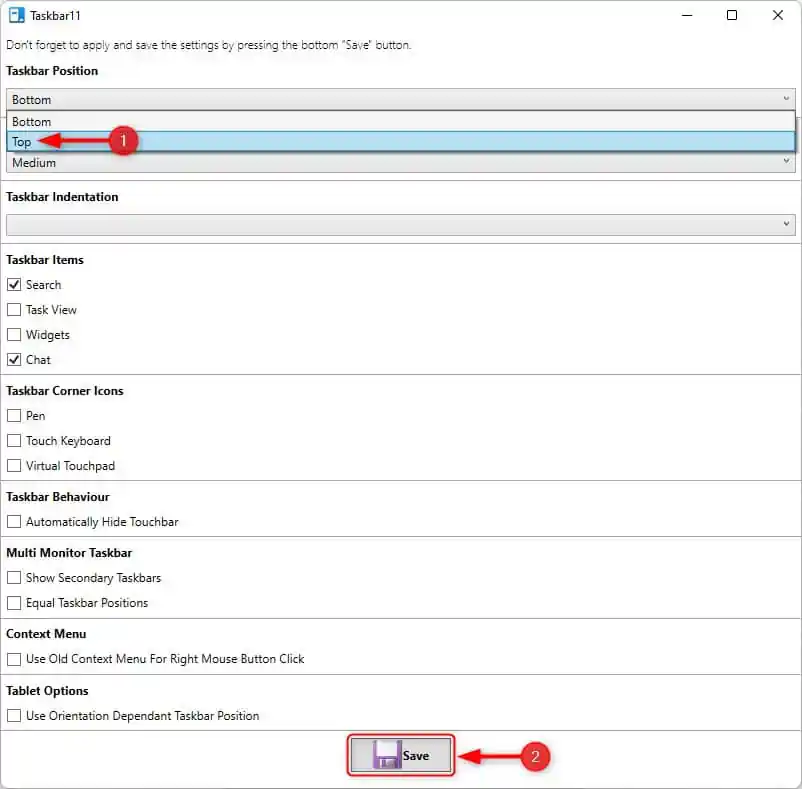Click the Taskbar11 window title text
Image resolution: width=802 pixels, height=789 pixels.
pos(55,15)
